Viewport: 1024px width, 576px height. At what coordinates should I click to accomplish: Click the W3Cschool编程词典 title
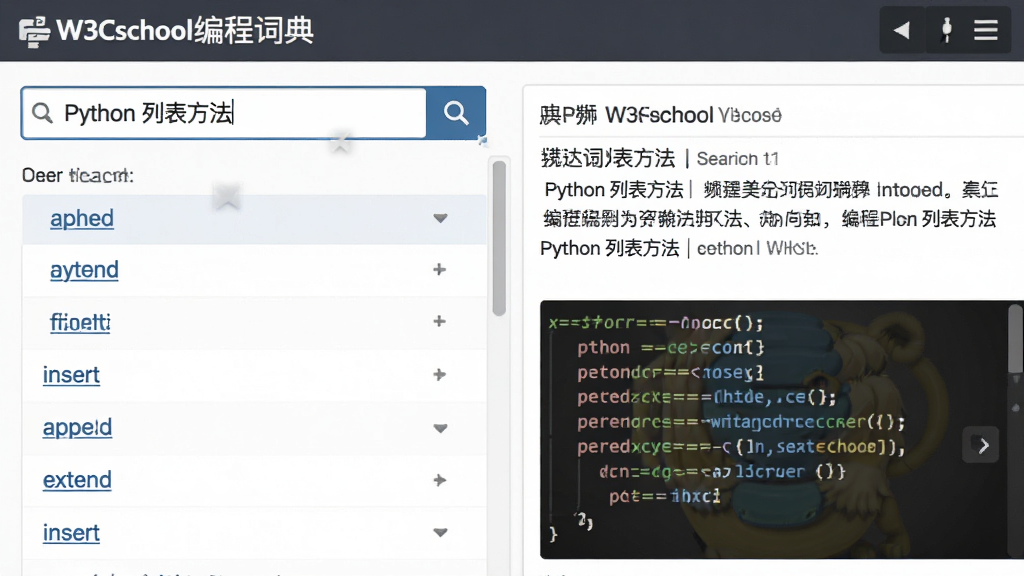tap(185, 31)
